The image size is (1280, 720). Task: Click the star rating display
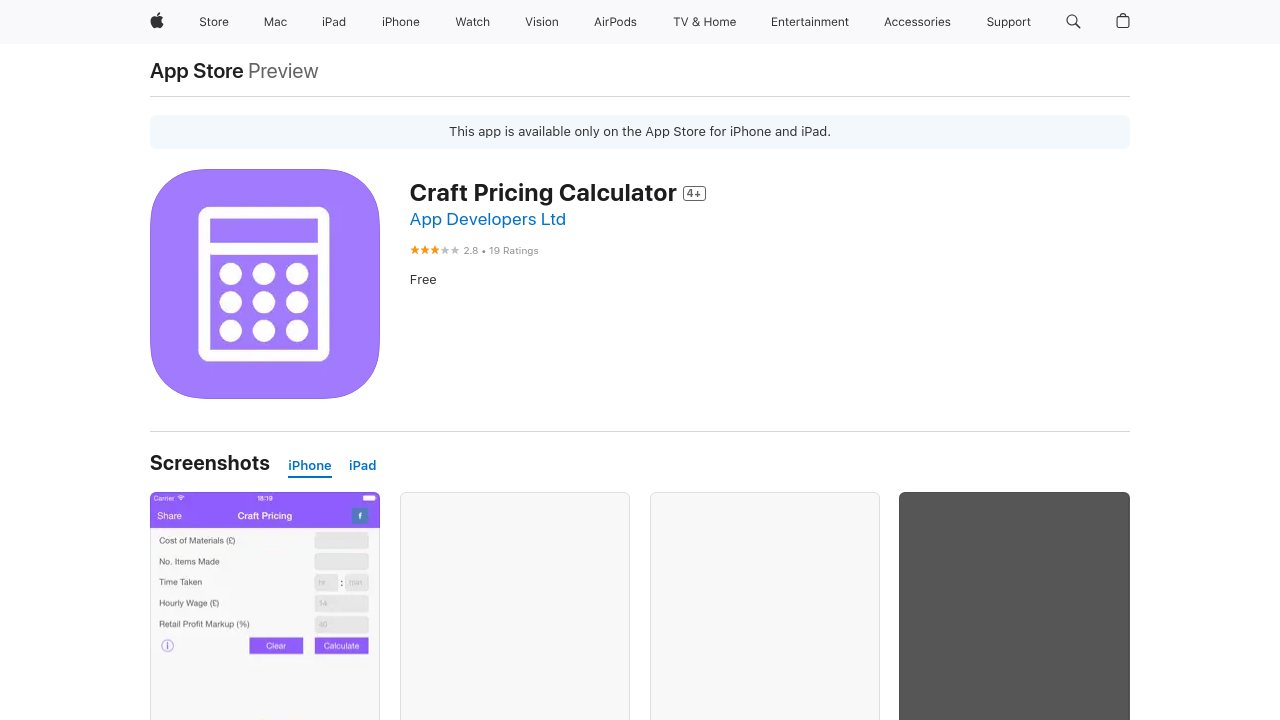(435, 250)
